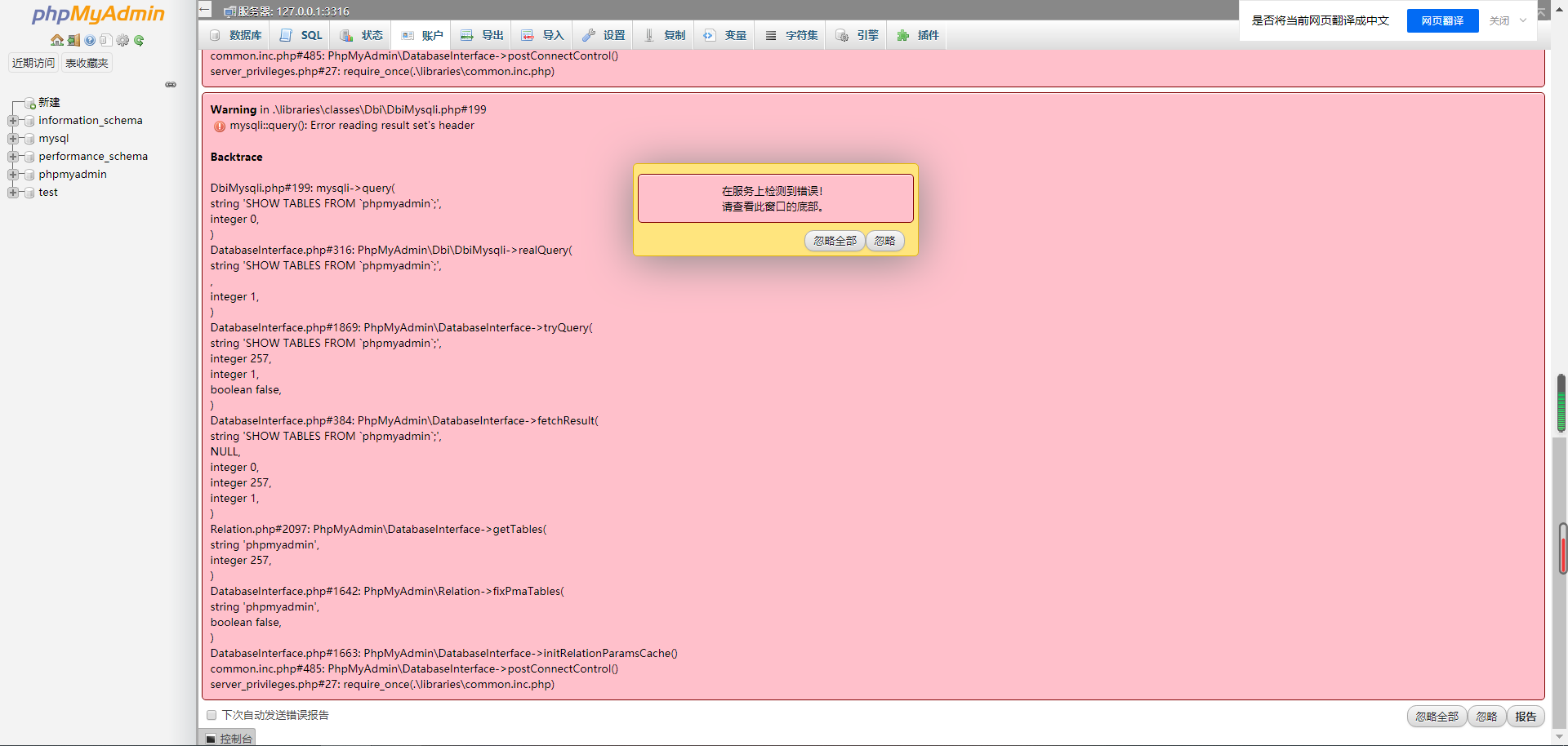Click the phpMyAdmin logo
Image resolution: width=1568 pixels, height=746 pixels.
pyautogui.click(x=98, y=14)
